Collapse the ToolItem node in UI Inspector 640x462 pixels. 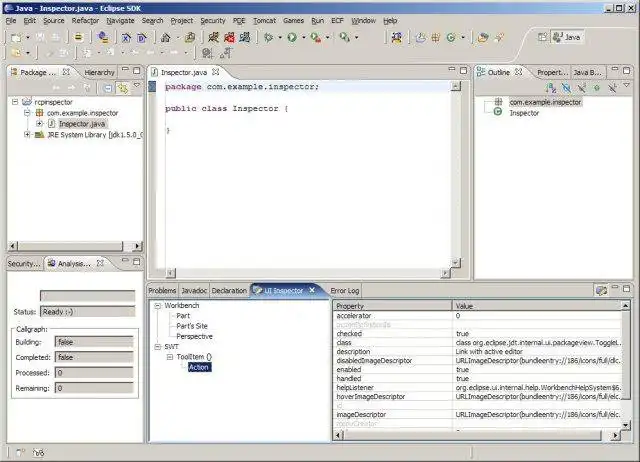tap(170, 357)
